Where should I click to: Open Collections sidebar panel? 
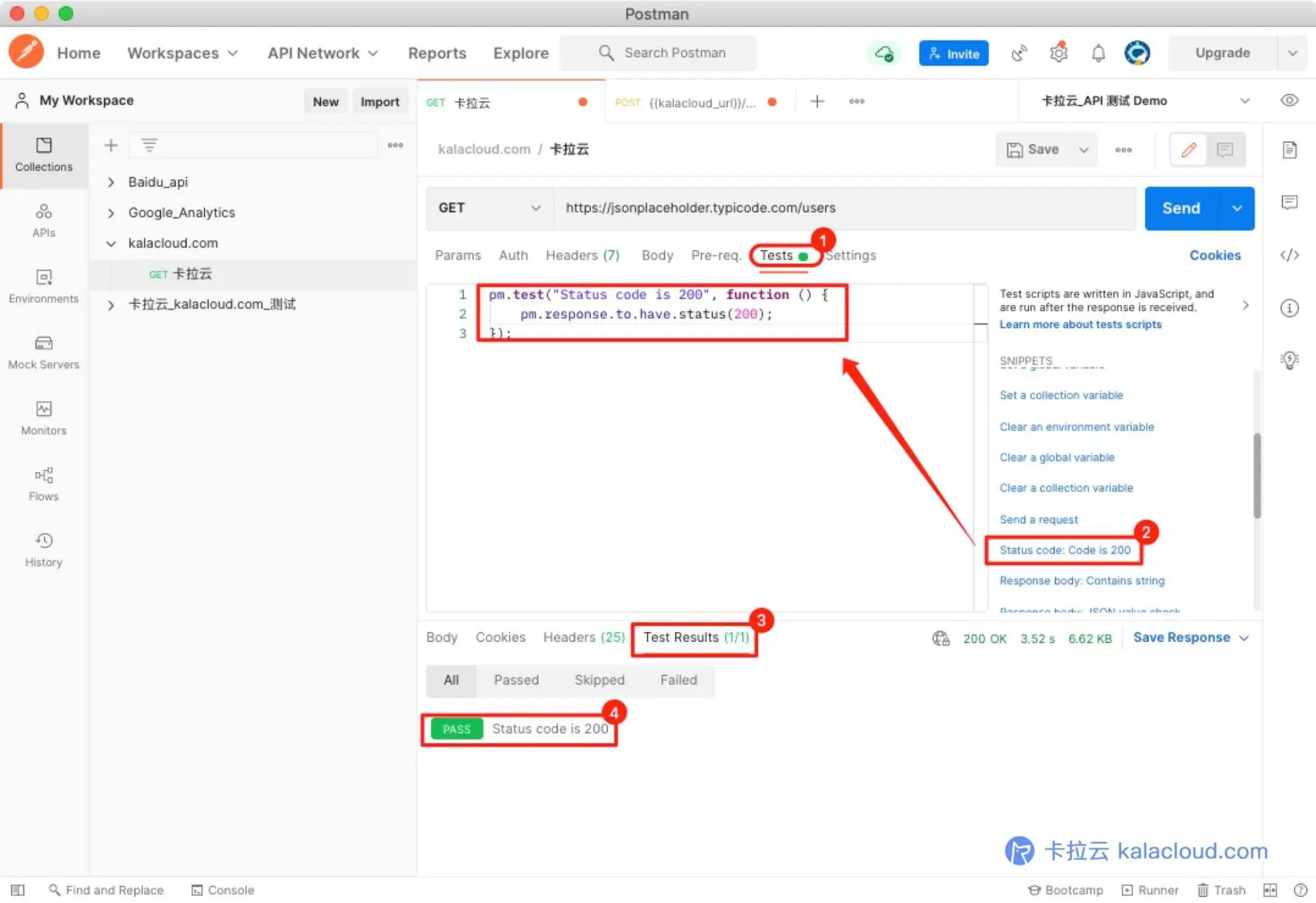(x=44, y=155)
